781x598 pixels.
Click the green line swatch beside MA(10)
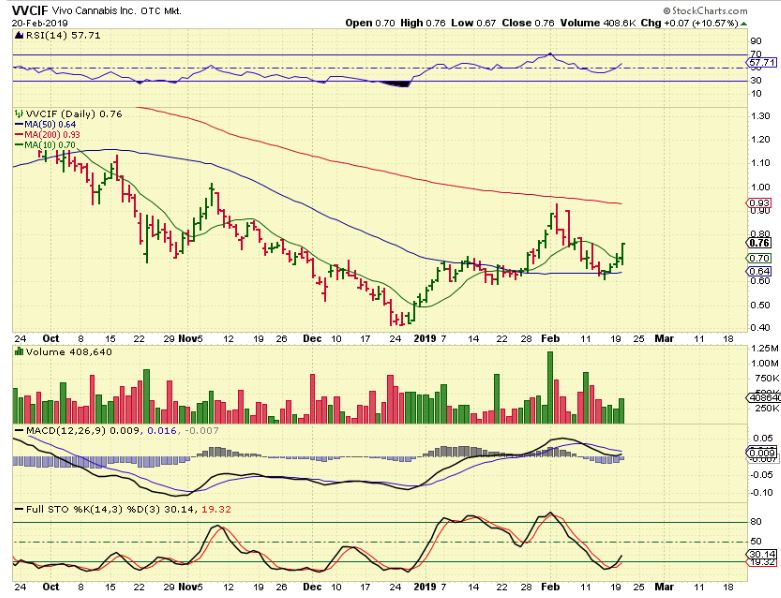[x=19, y=146]
